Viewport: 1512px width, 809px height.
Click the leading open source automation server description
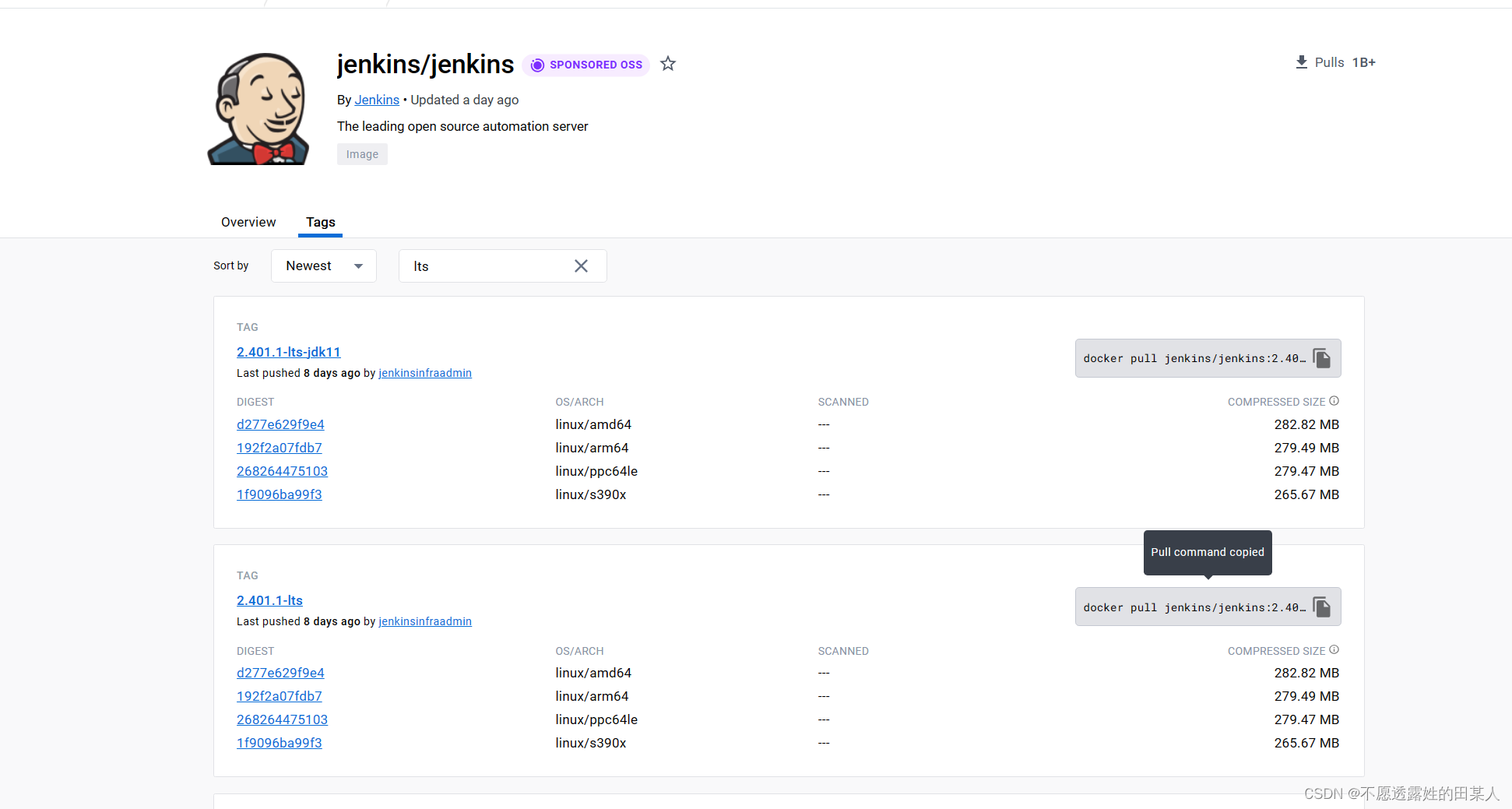click(x=462, y=126)
